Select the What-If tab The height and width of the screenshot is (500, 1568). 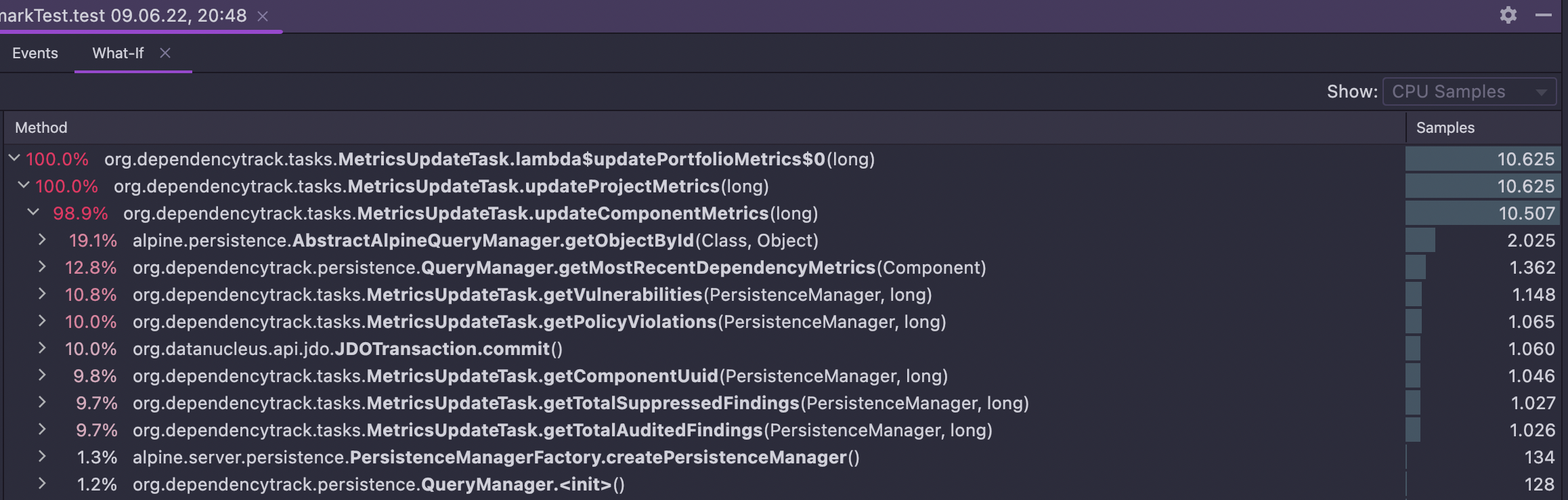click(118, 53)
